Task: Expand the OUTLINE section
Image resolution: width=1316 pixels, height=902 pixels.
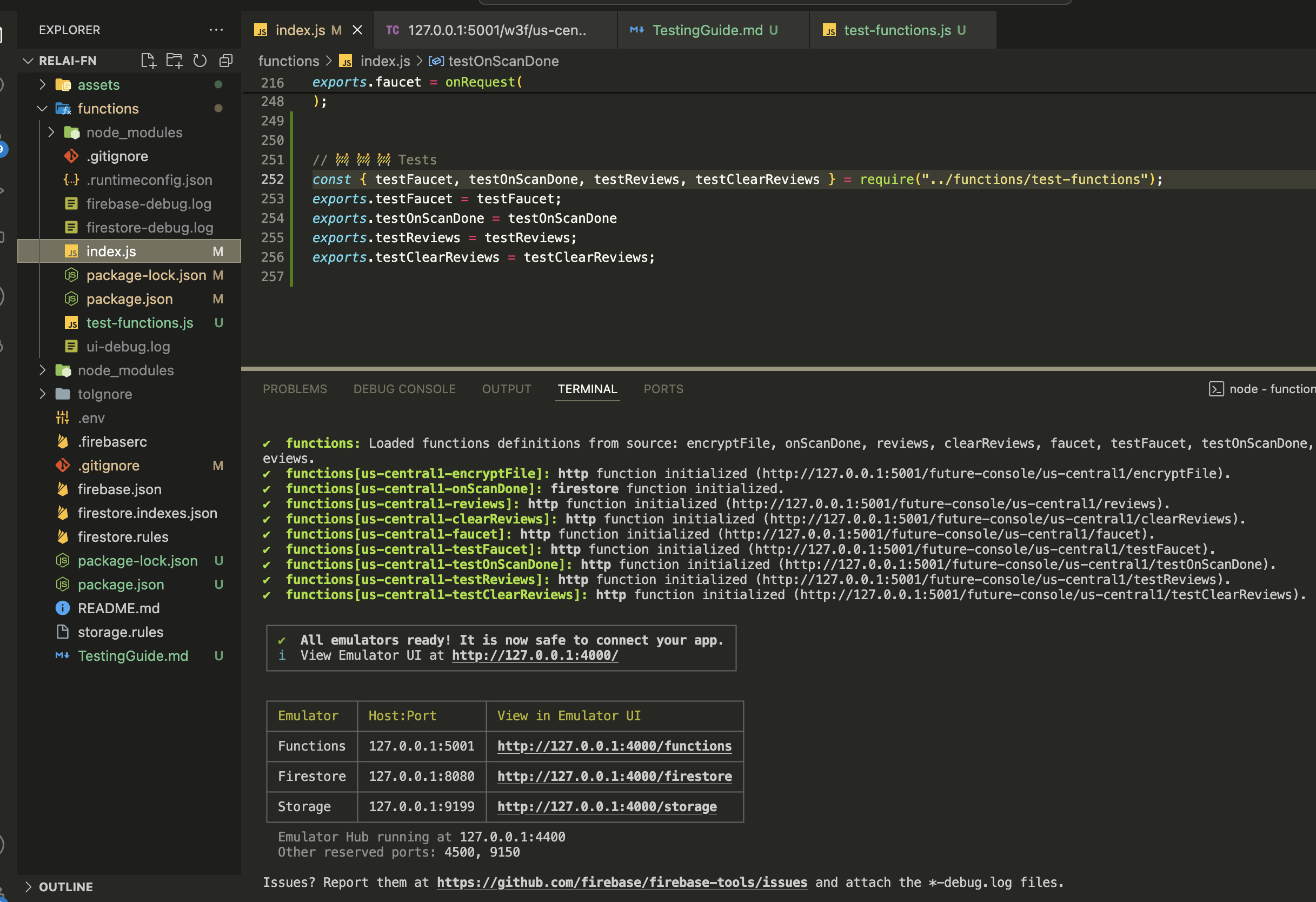Action: (28, 886)
